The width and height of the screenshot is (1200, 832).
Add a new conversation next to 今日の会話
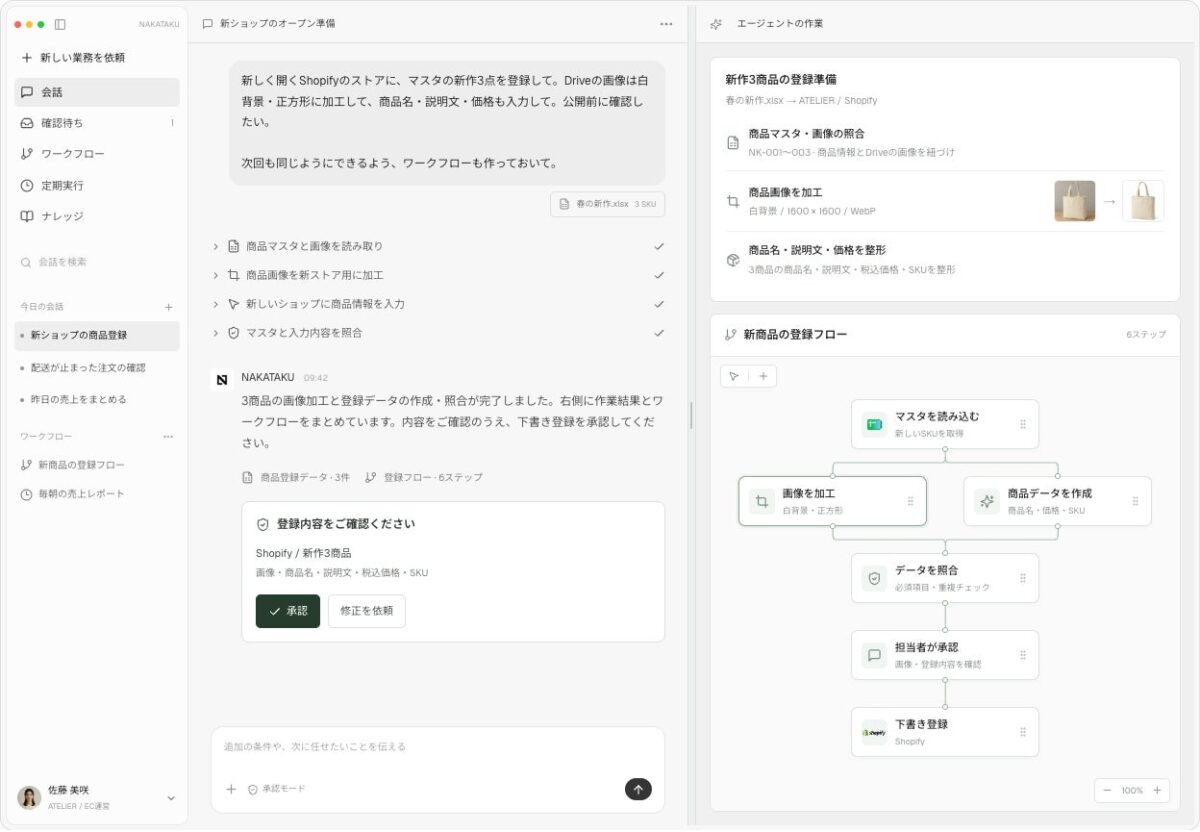point(168,307)
